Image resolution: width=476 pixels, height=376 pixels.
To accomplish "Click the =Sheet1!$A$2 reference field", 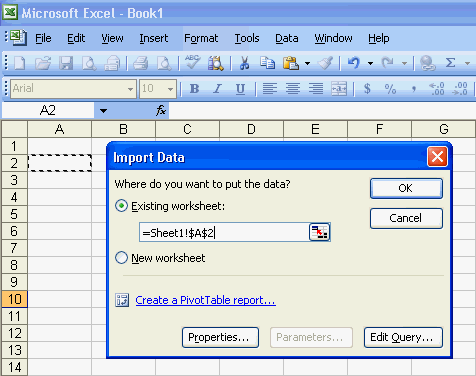I will pos(224,232).
